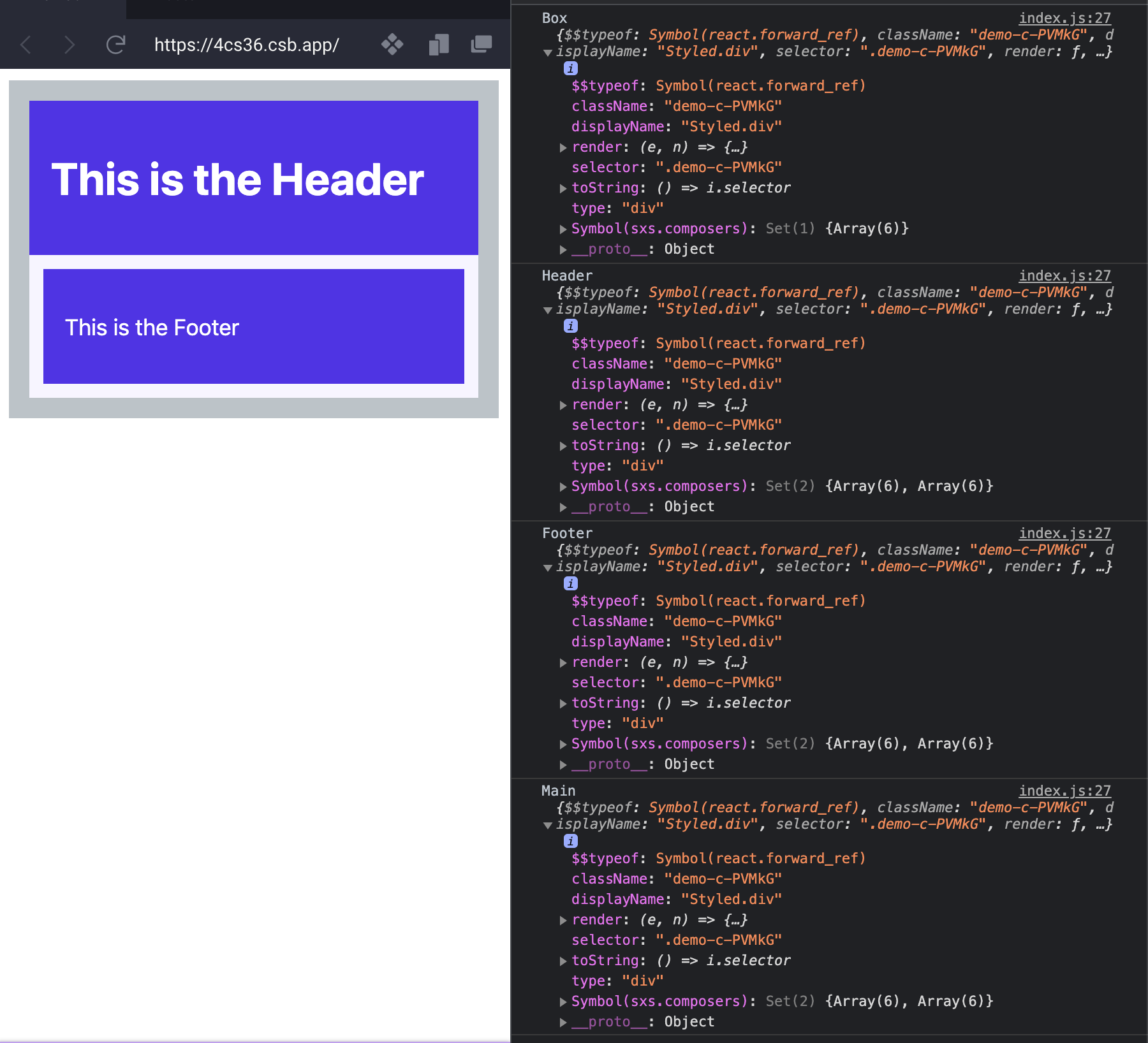Open the index.js:27 link for Box
The width and height of the screenshot is (1148, 1043).
(1065, 18)
